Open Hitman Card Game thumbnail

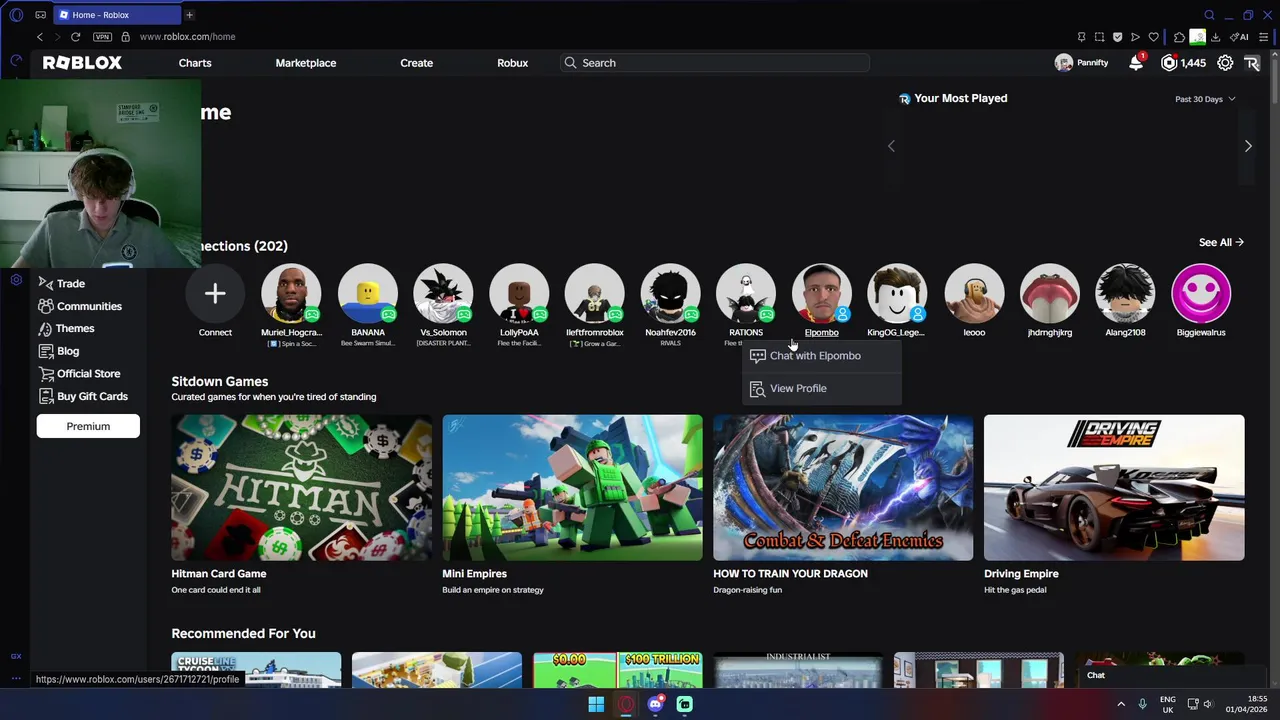(301, 488)
